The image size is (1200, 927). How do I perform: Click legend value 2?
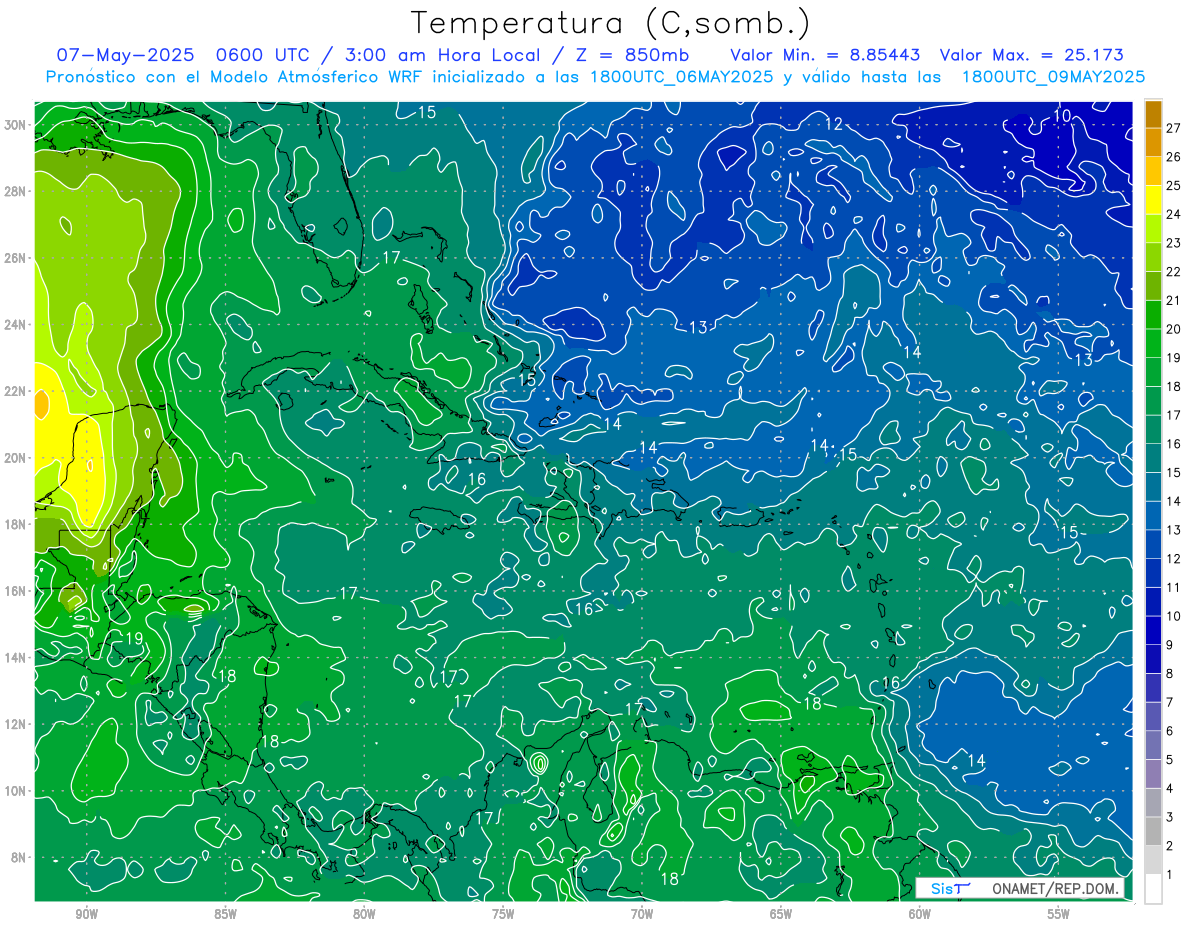pos(1170,846)
